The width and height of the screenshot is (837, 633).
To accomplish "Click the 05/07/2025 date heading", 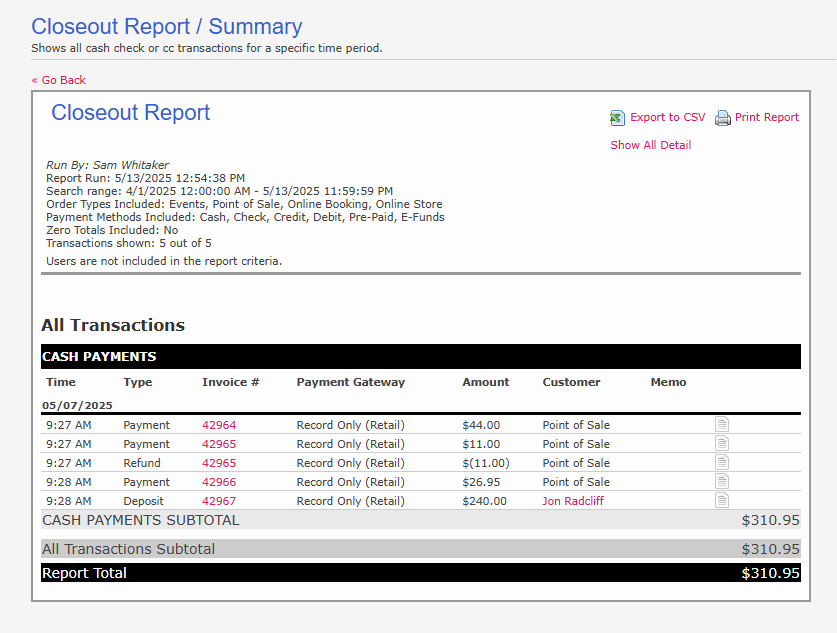I will [77, 406].
